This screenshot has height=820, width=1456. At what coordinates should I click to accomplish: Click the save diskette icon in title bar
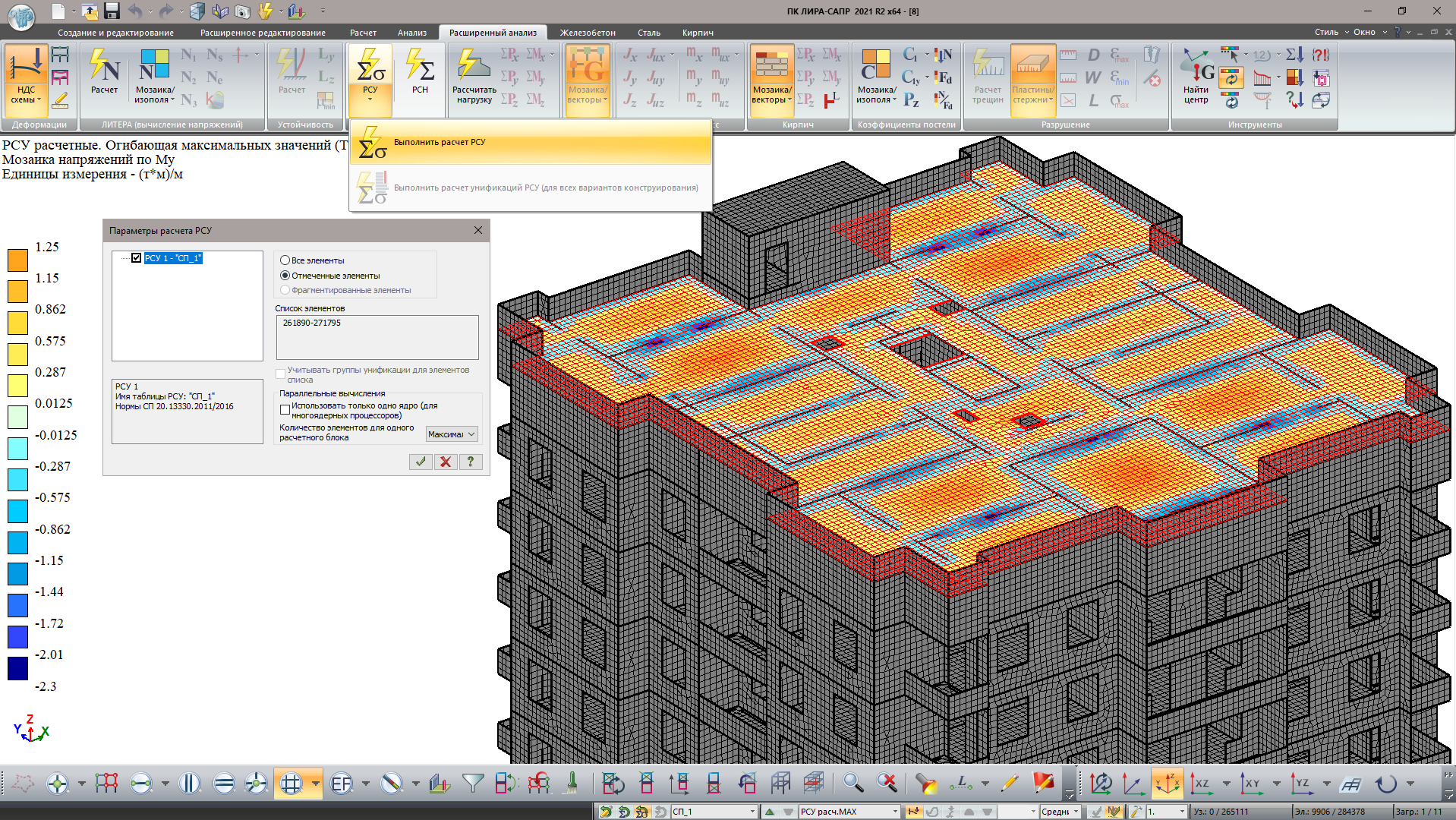pos(112,11)
